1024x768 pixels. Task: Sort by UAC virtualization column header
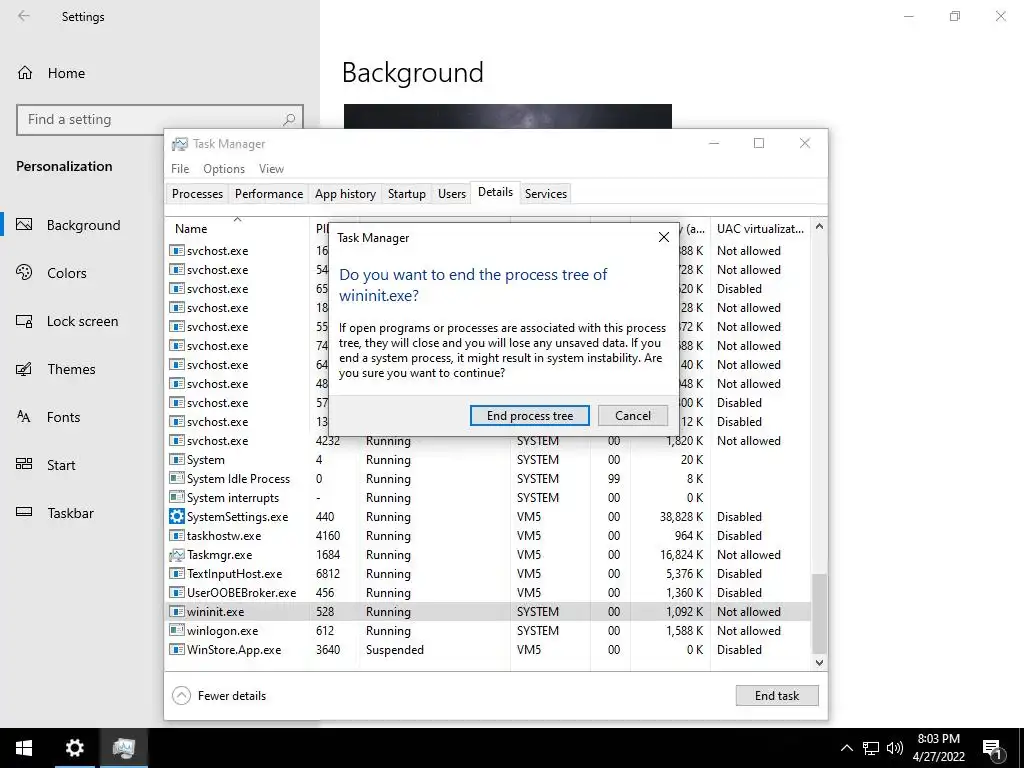click(760, 229)
